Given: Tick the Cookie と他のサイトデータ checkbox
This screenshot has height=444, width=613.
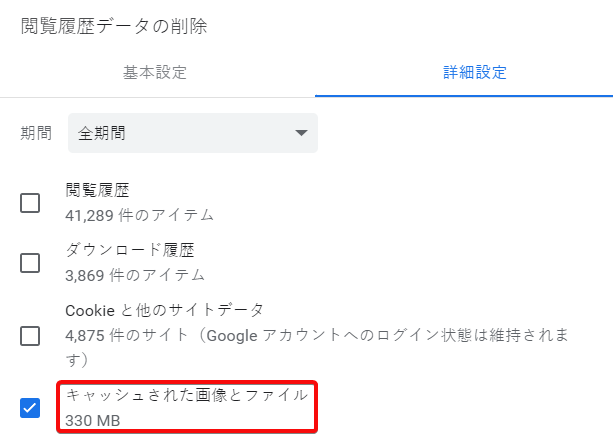Looking at the screenshot, I should coord(30,335).
